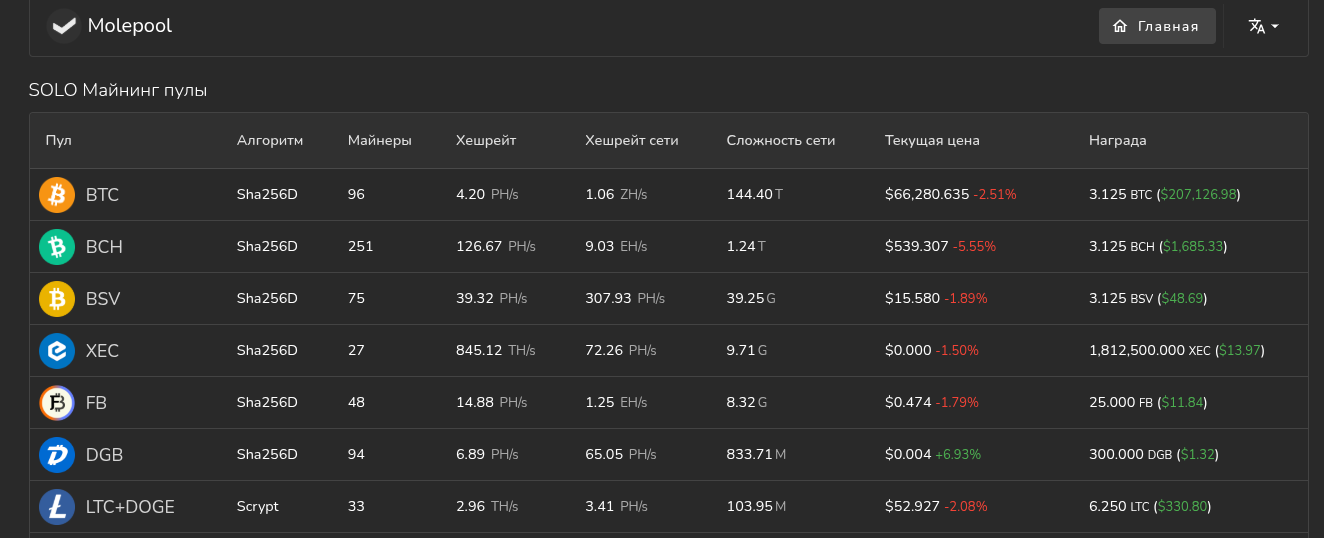1324x538 pixels.
Task: Open the language selector dropdown
Action: click(x=1264, y=26)
